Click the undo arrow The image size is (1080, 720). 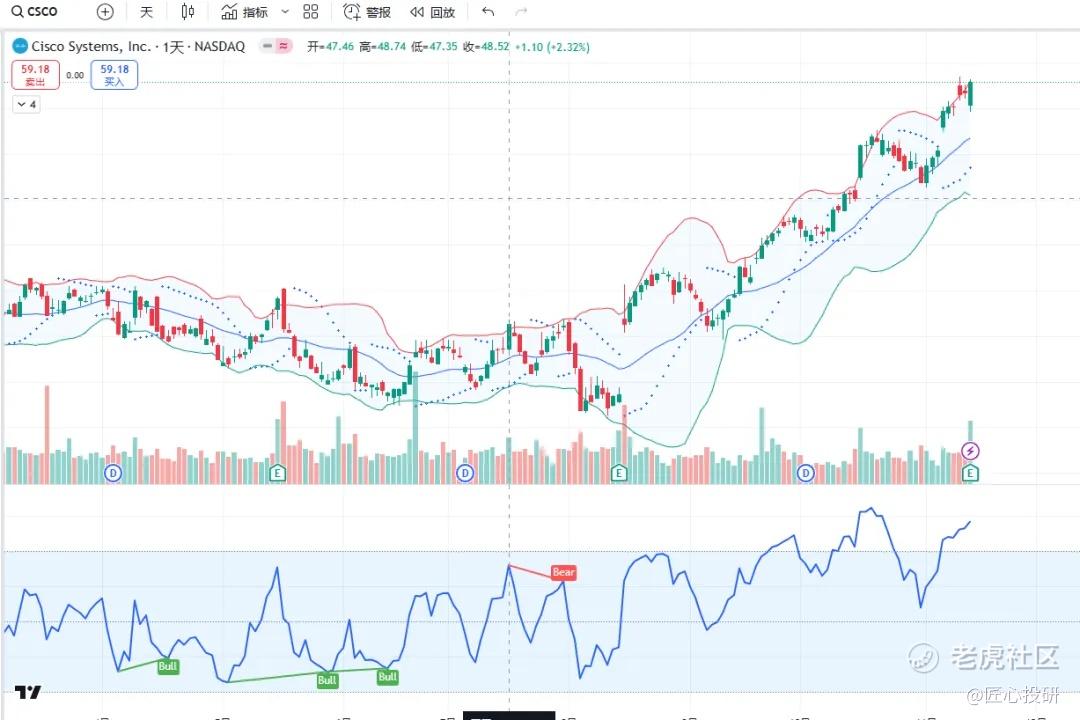click(x=488, y=12)
